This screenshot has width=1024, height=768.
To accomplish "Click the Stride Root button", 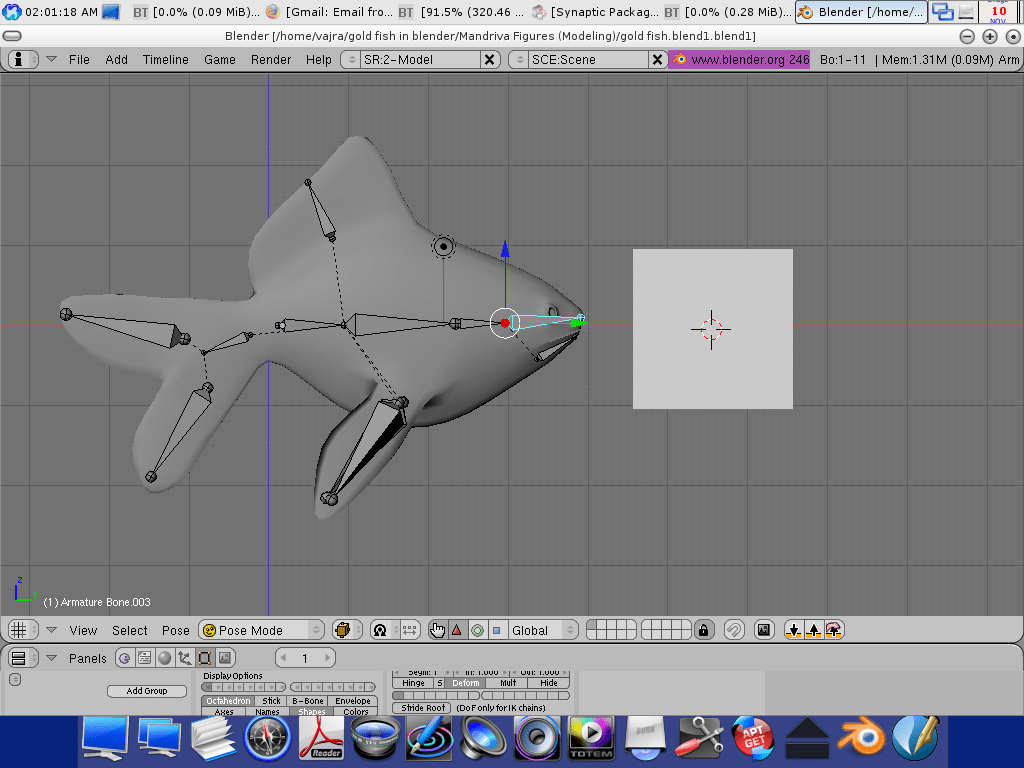I will tap(423, 708).
